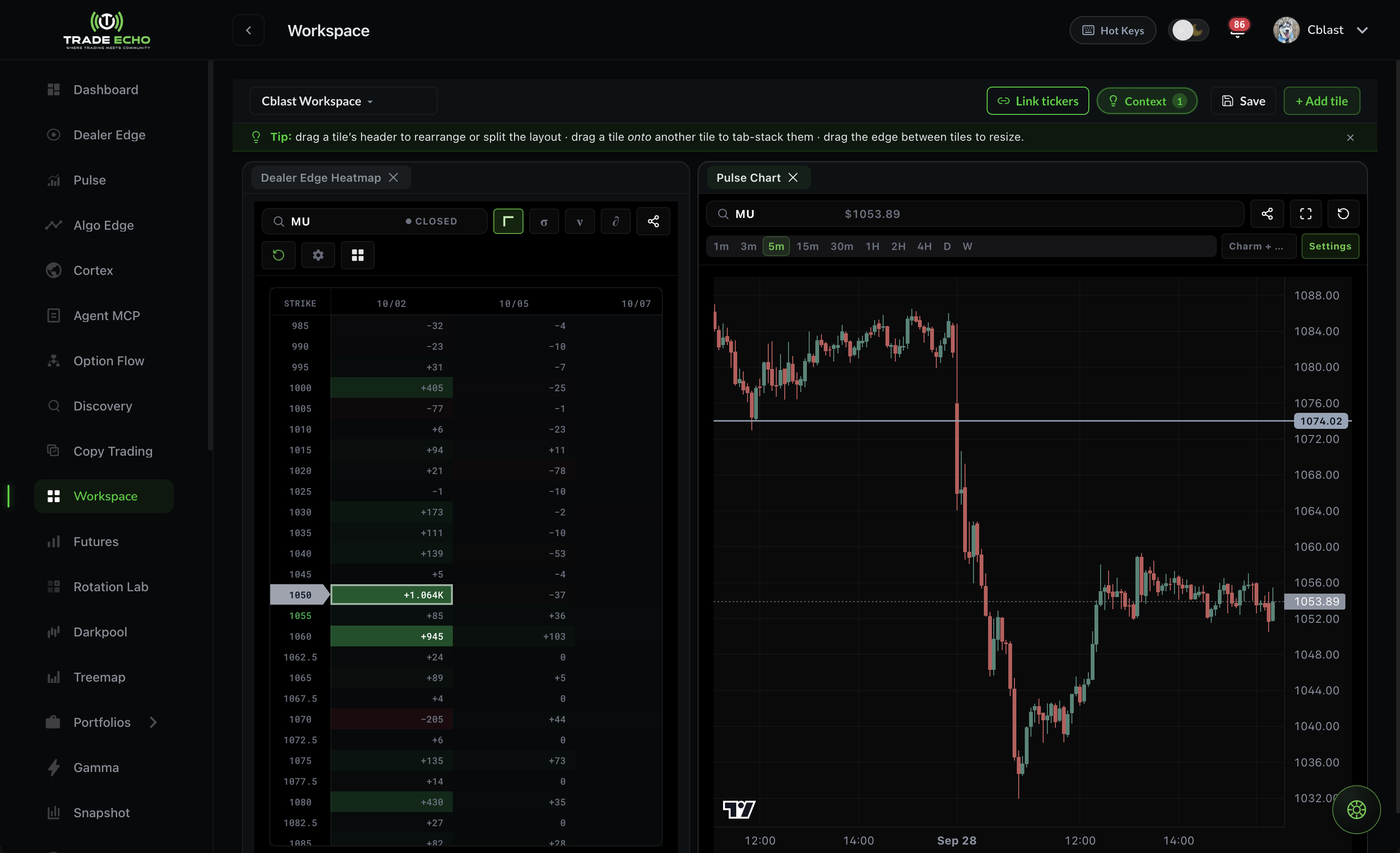Select the gamma greek button in heatmap
1400x853 pixels.
coord(508,221)
